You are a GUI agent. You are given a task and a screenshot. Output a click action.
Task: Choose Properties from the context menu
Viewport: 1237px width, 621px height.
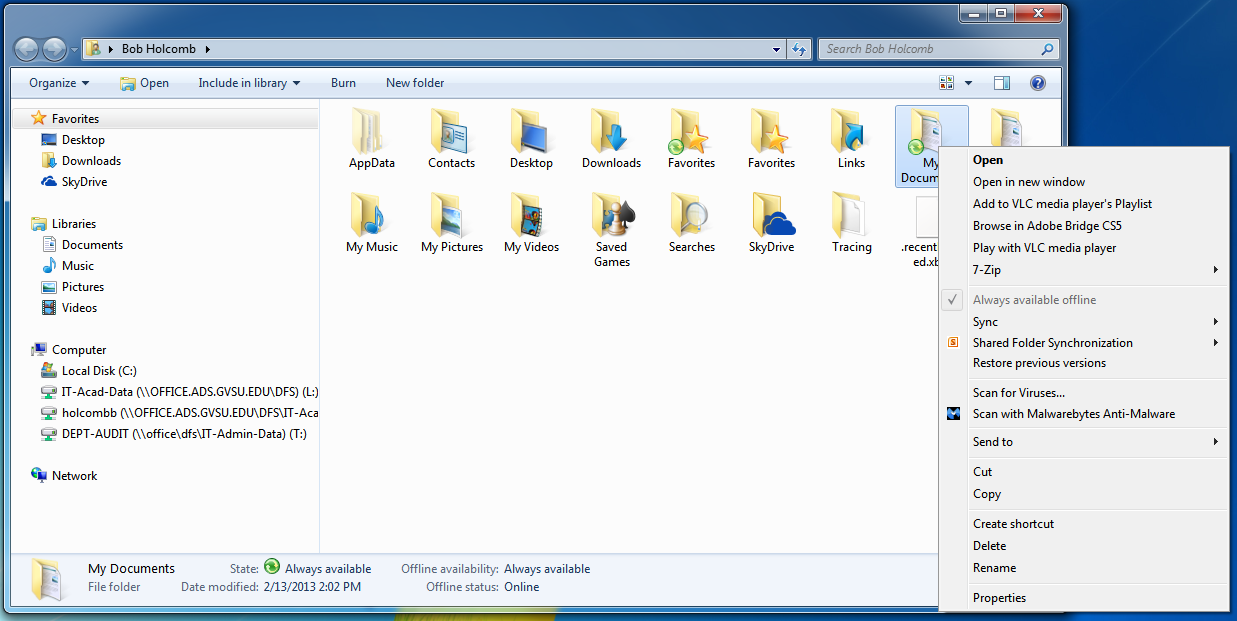[x=999, y=598]
